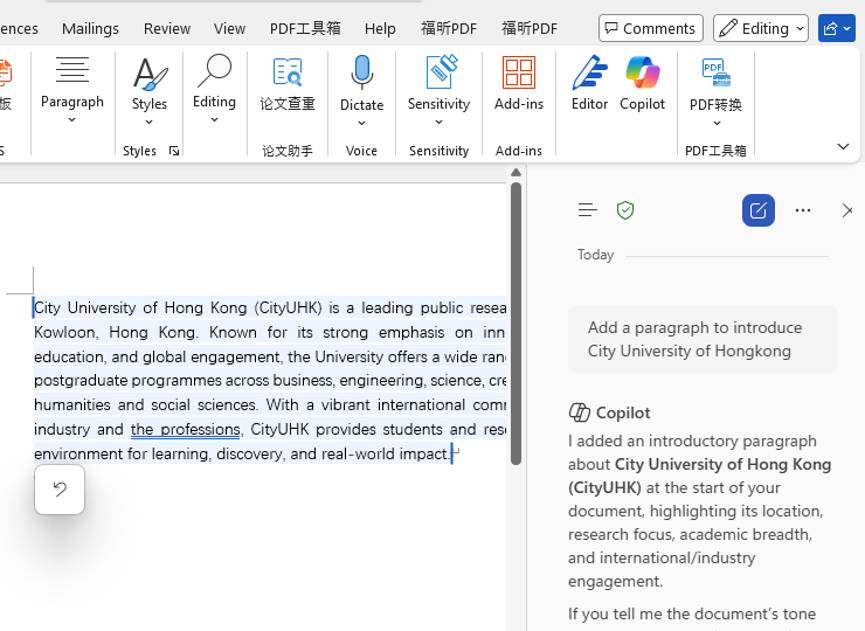865x631 pixels.
Task: Open the second 福昕PDF tab
Action: tap(530, 29)
